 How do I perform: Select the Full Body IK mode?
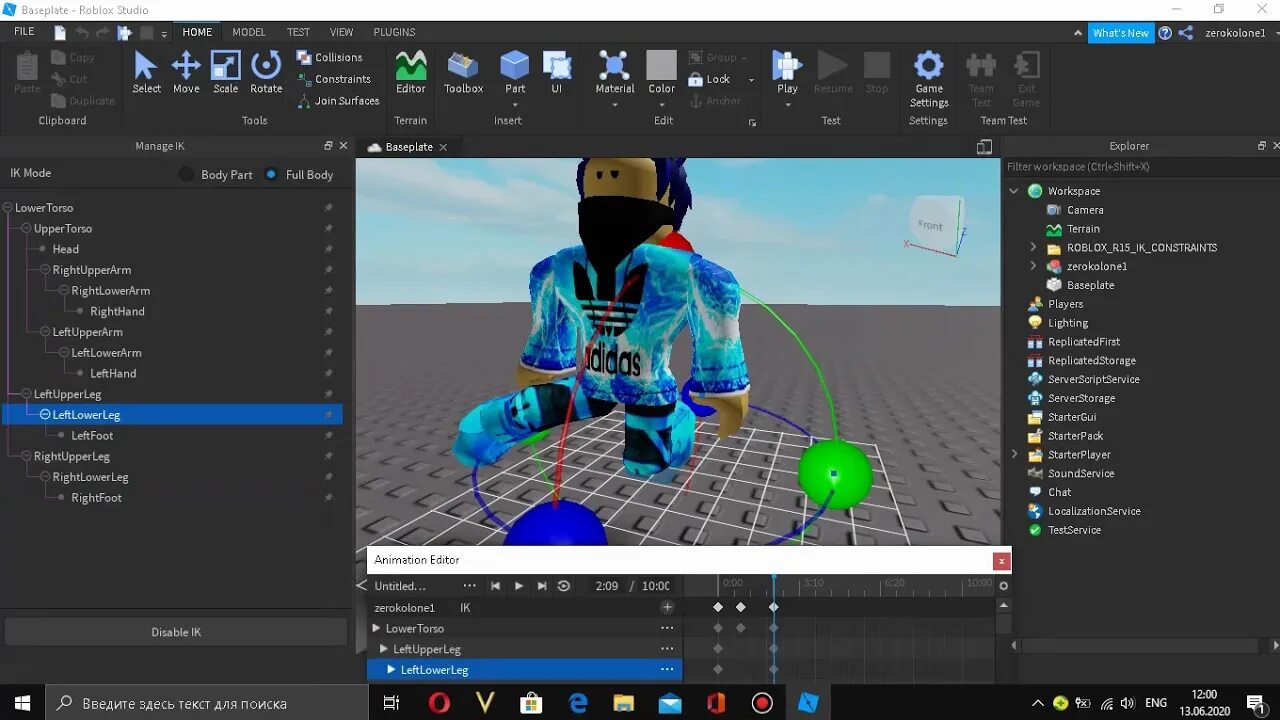point(271,174)
